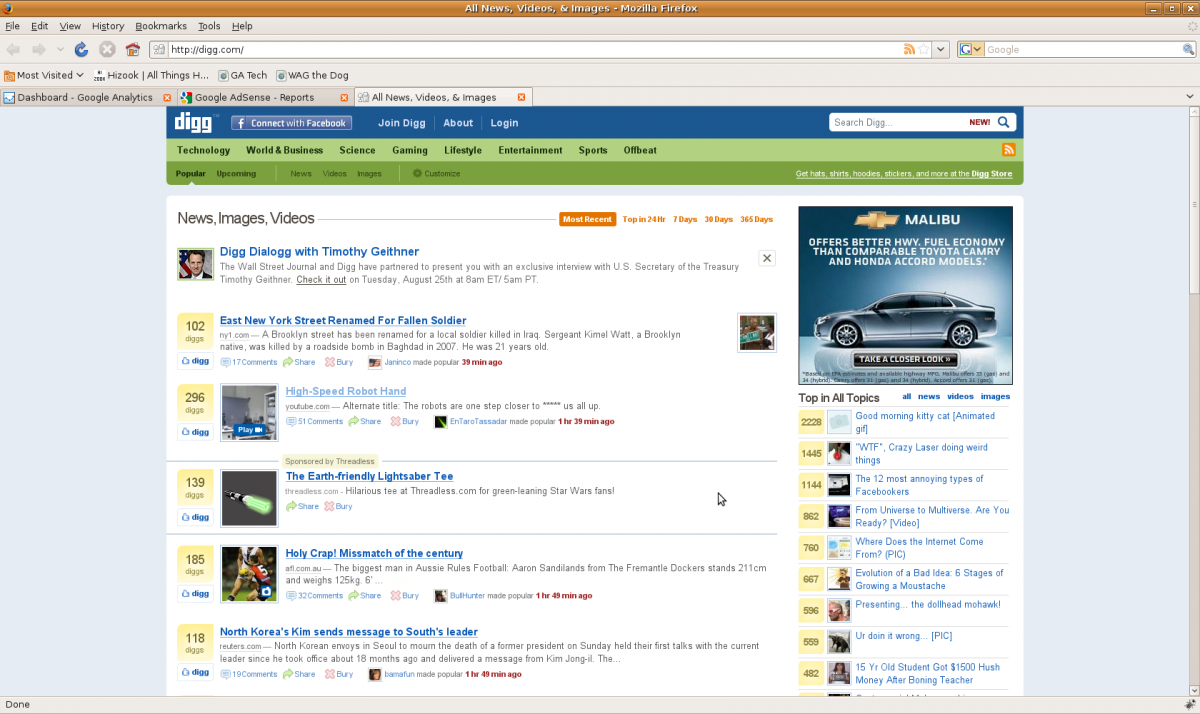Screen dimensions: 1200x714
Task: Dismiss the Digg Dialogg announcement with X
Action: [x=767, y=258]
